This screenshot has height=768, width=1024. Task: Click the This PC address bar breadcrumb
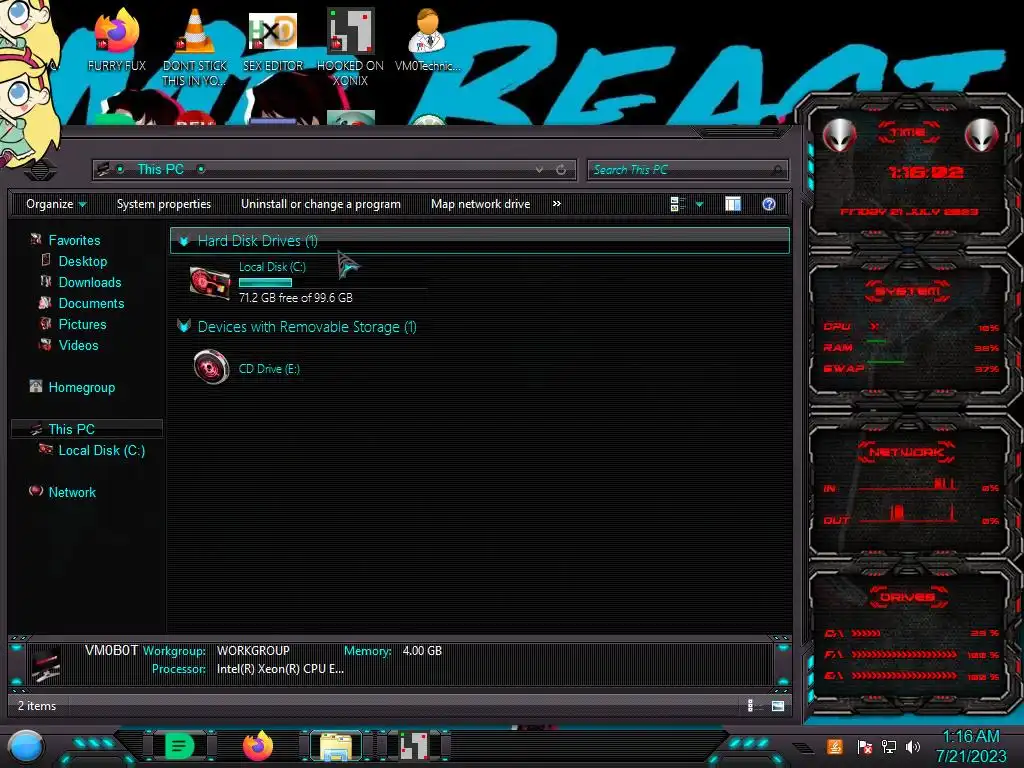click(161, 169)
